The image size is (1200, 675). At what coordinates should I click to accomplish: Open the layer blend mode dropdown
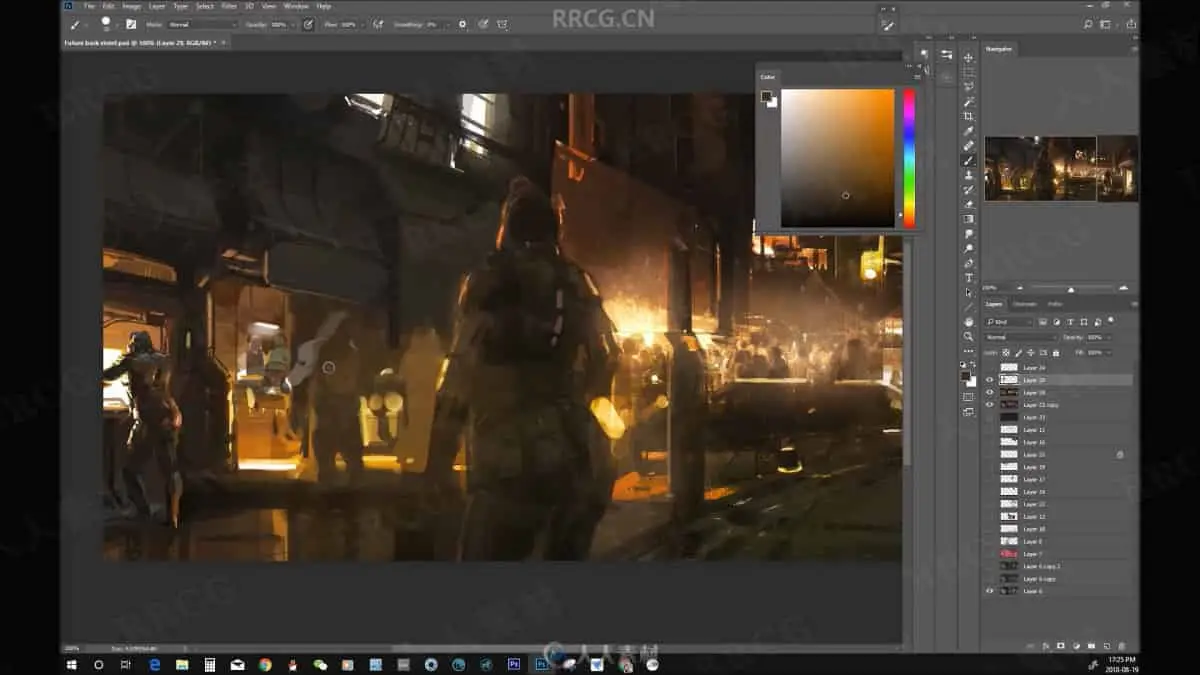click(1019, 337)
